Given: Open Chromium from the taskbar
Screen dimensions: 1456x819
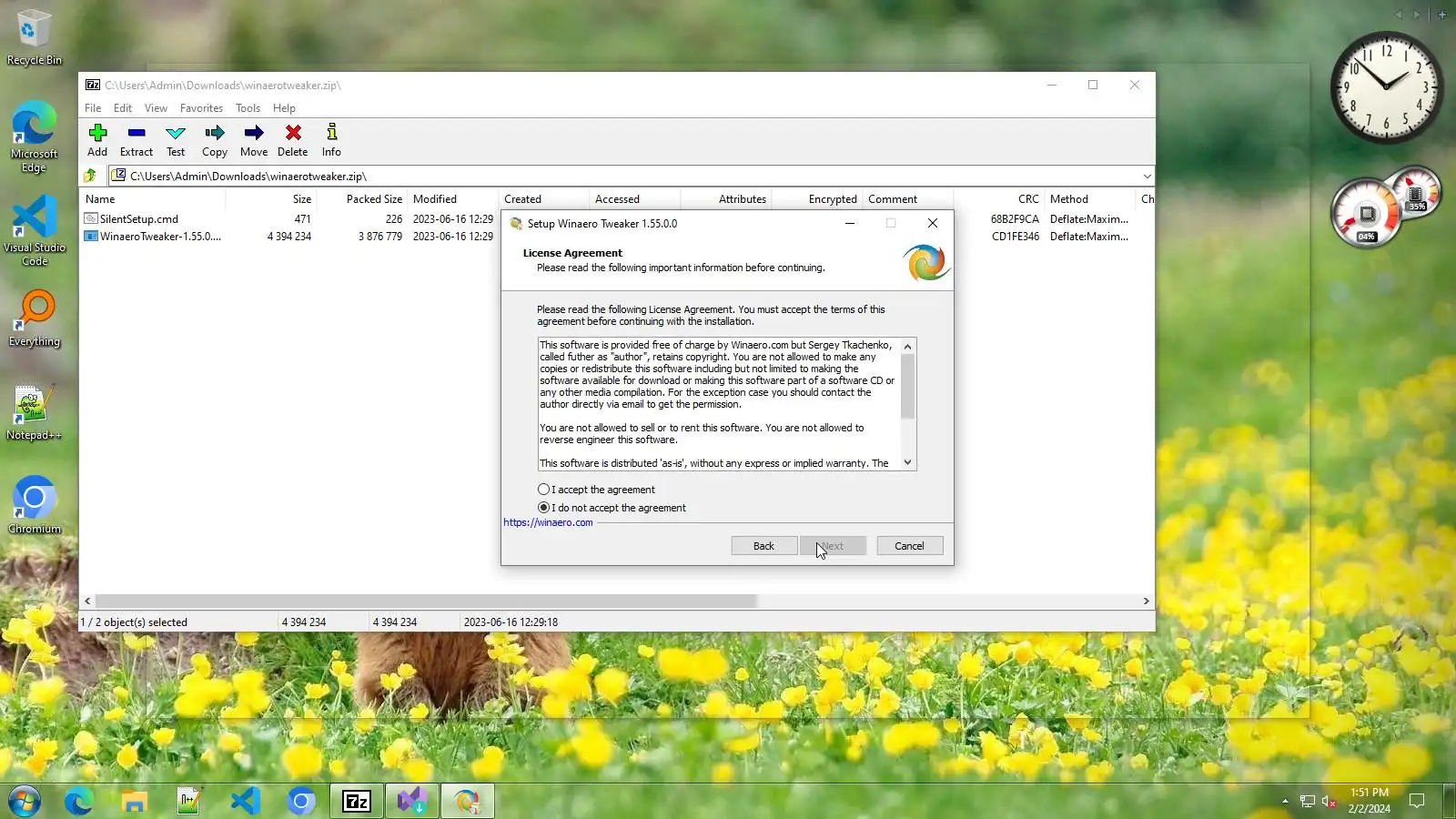Looking at the screenshot, I should [x=300, y=801].
